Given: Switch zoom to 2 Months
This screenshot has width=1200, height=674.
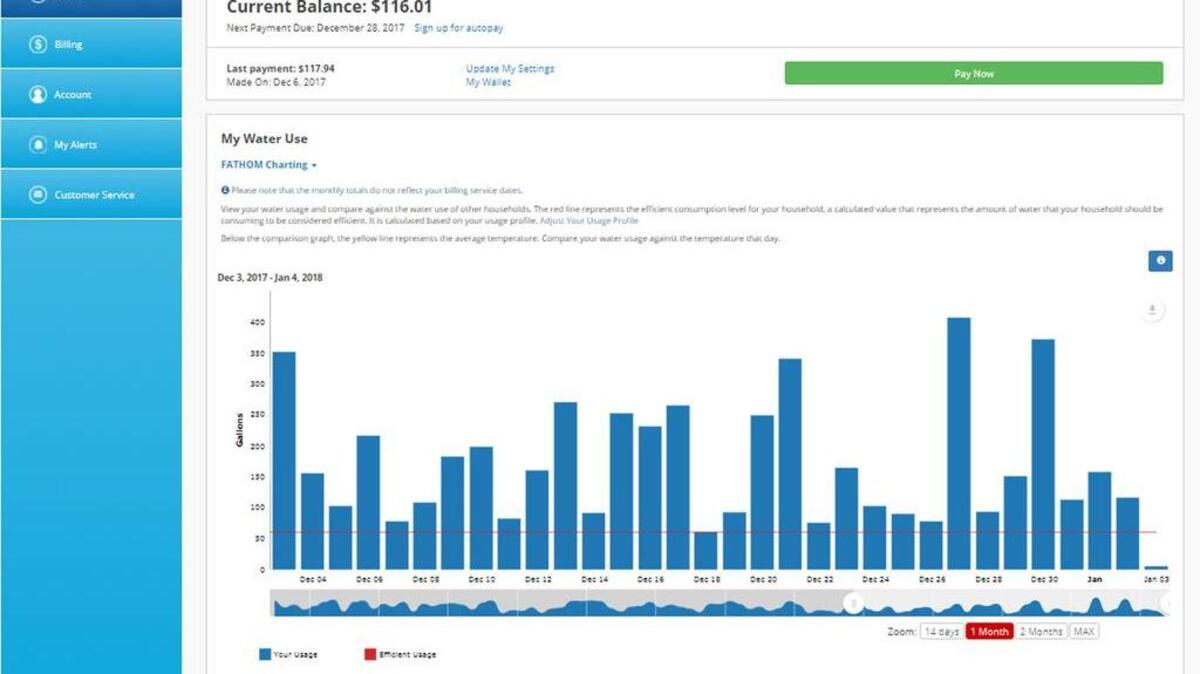Looking at the screenshot, I should (1041, 631).
